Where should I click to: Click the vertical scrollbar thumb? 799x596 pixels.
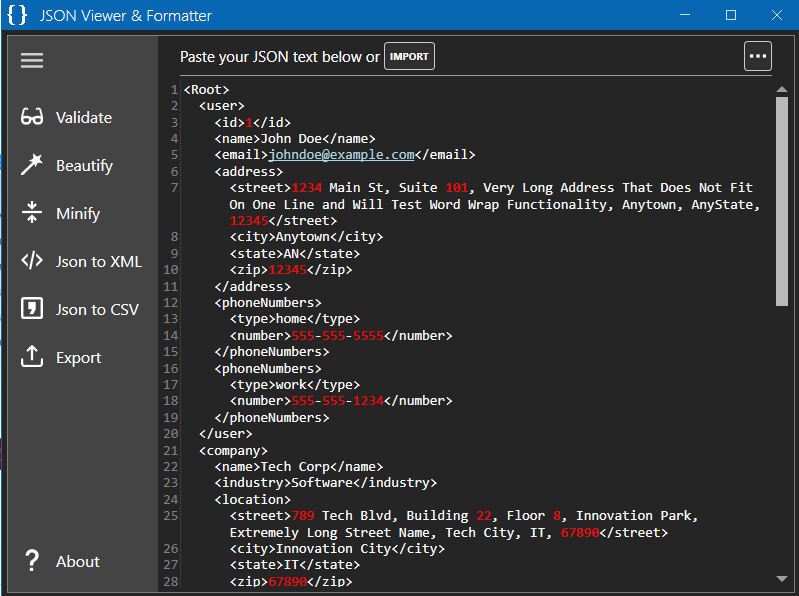(782, 200)
